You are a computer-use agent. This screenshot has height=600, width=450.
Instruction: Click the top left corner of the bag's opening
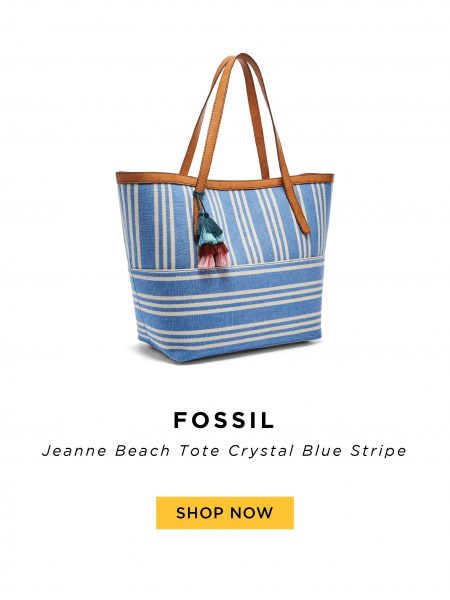(x=122, y=178)
